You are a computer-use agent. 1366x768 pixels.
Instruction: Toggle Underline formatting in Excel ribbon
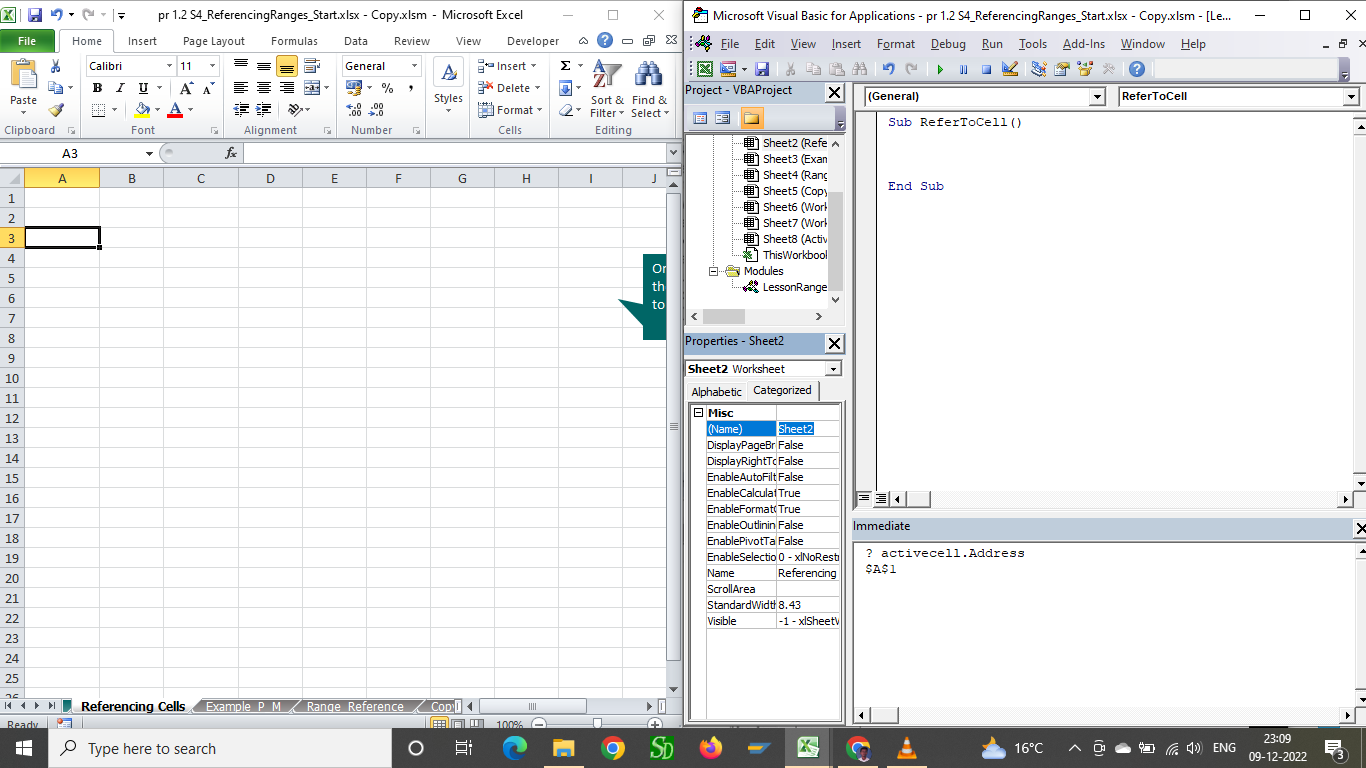(x=143, y=88)
